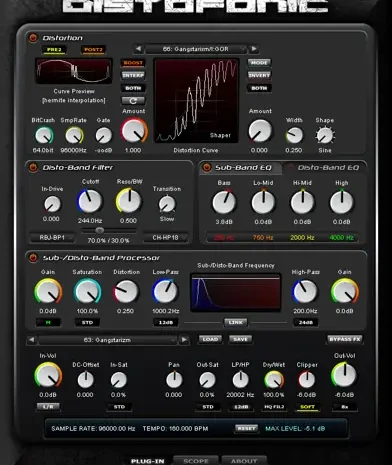
Task: Click the LOAD preset button
Action: point(210,339)
